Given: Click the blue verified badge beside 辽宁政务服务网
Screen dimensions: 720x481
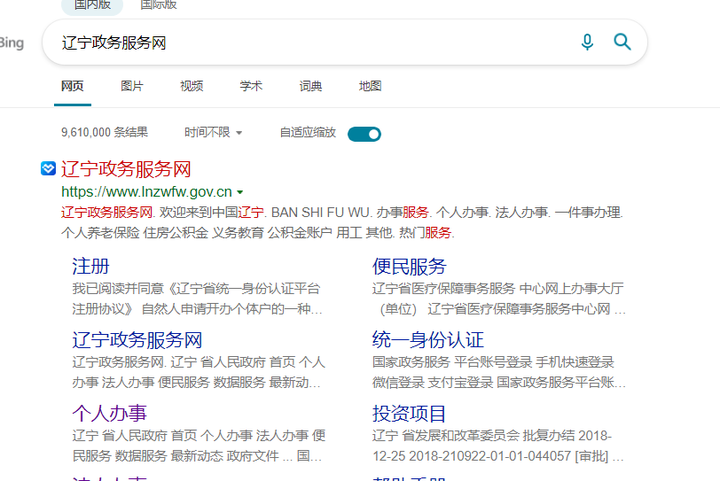Looking at the screenshot, I should tap(48, 168).
